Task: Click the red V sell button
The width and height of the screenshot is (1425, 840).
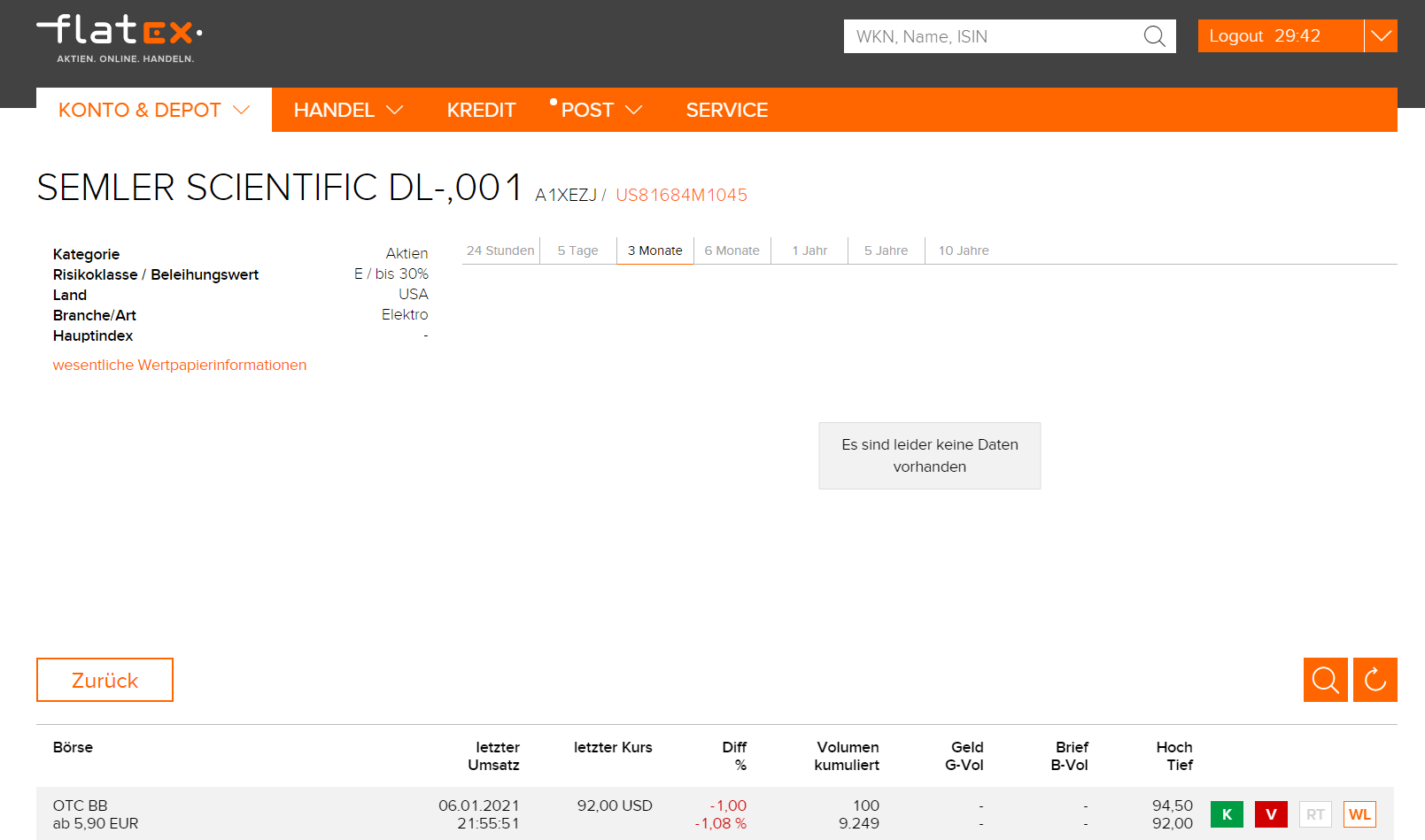Action: pos(1271,814)
